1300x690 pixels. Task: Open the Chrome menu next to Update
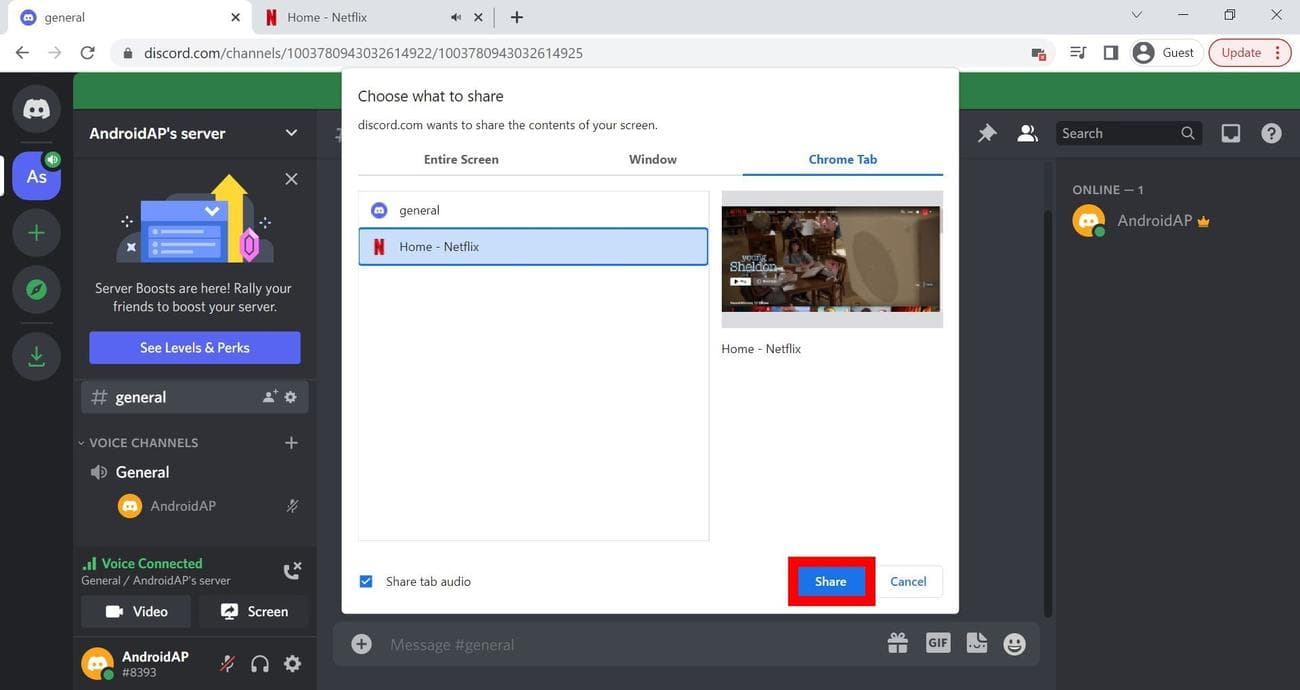pyautogui.click(x=1277, y=53)
